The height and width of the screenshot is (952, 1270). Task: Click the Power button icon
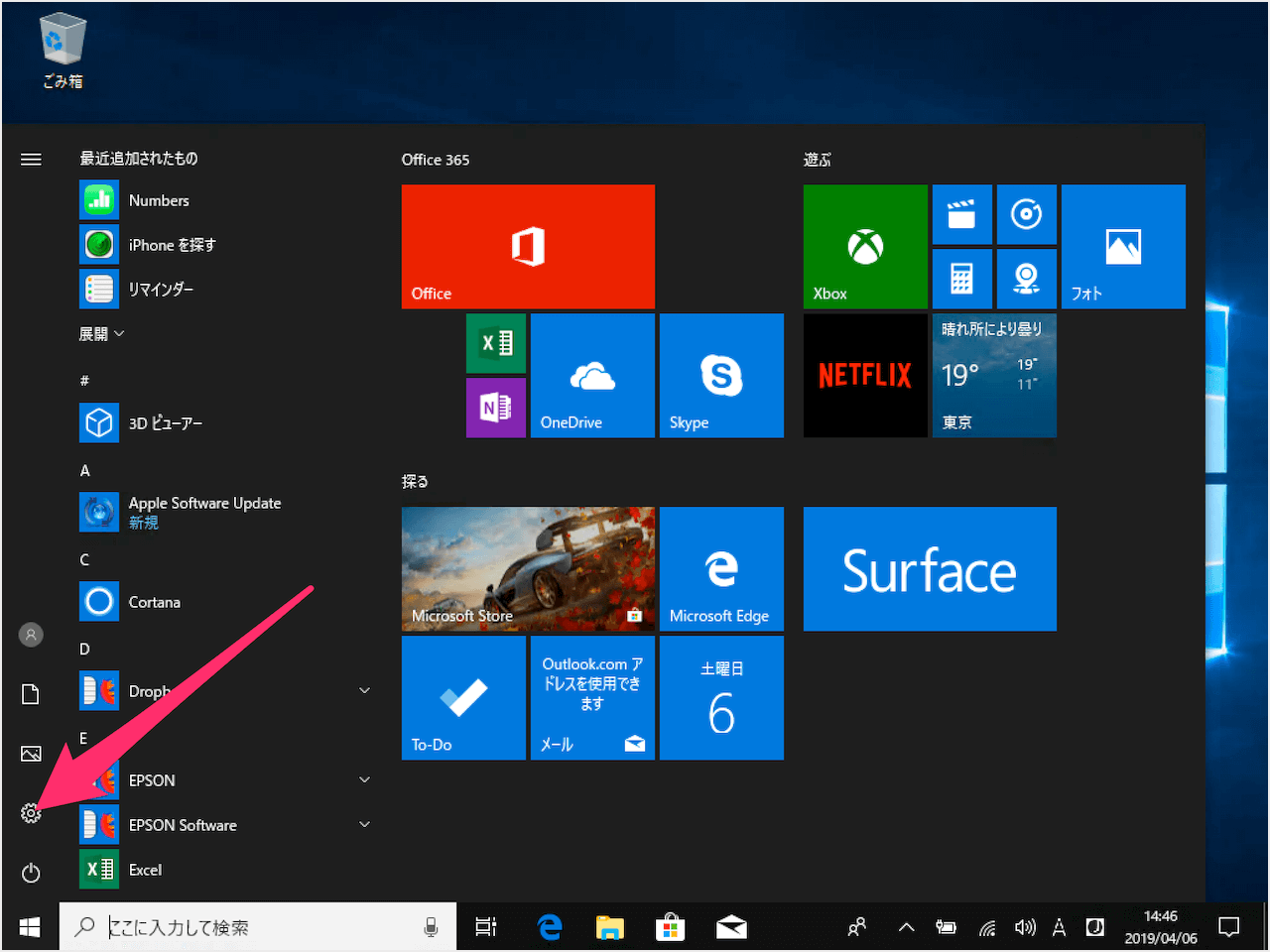pos(31,873)
